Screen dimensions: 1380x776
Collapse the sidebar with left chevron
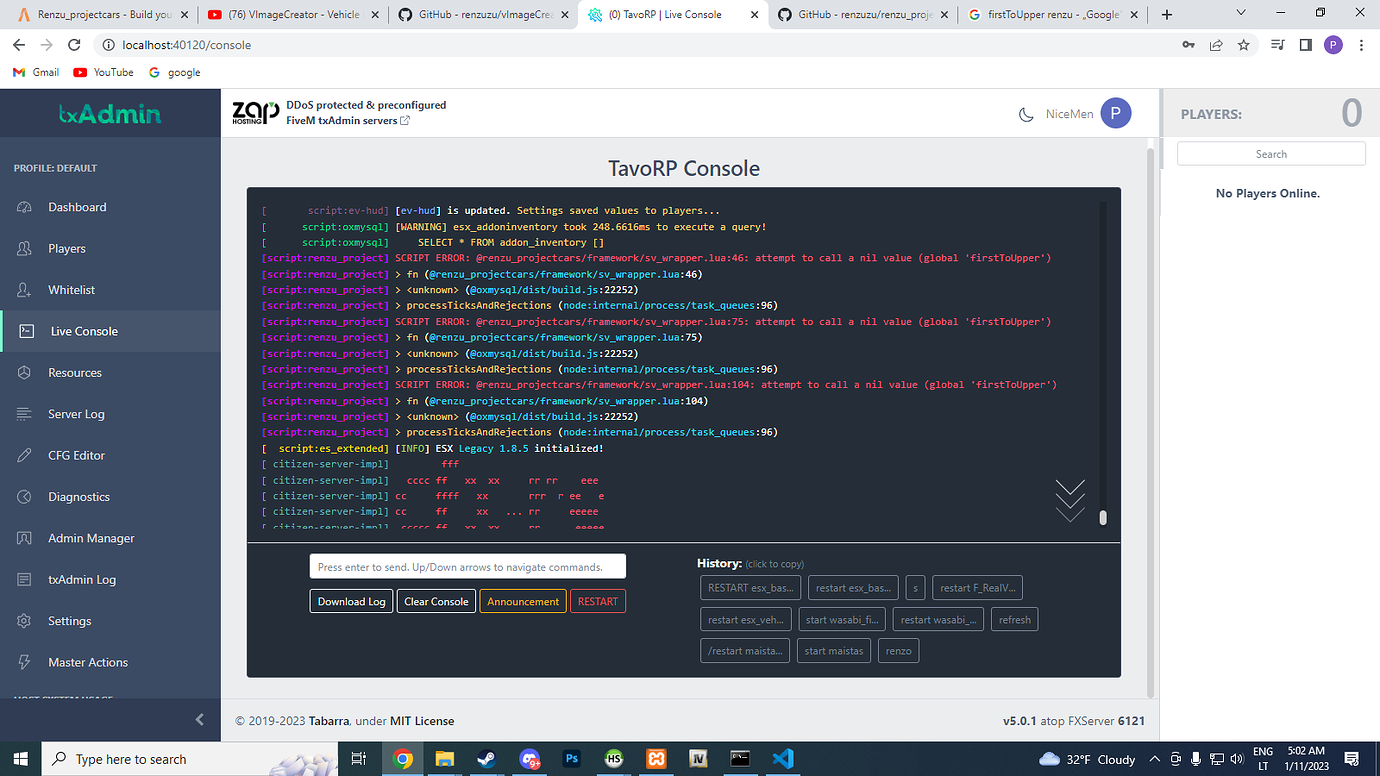tap(199, 719)
